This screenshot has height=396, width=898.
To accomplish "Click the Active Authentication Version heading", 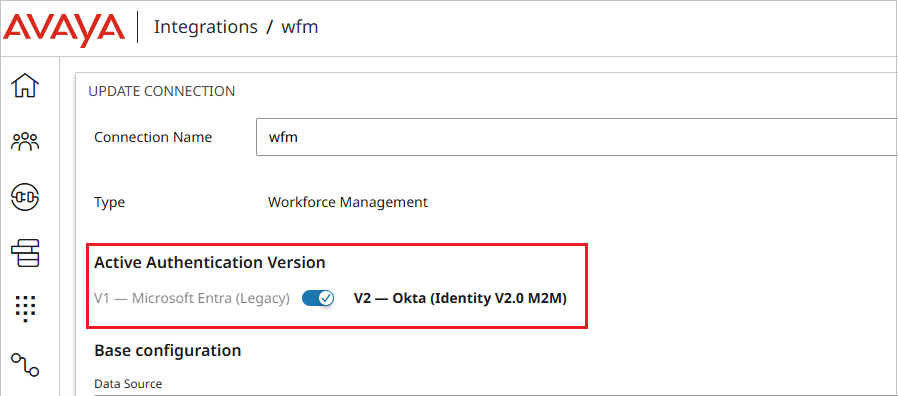I will (x=210, y=262).
